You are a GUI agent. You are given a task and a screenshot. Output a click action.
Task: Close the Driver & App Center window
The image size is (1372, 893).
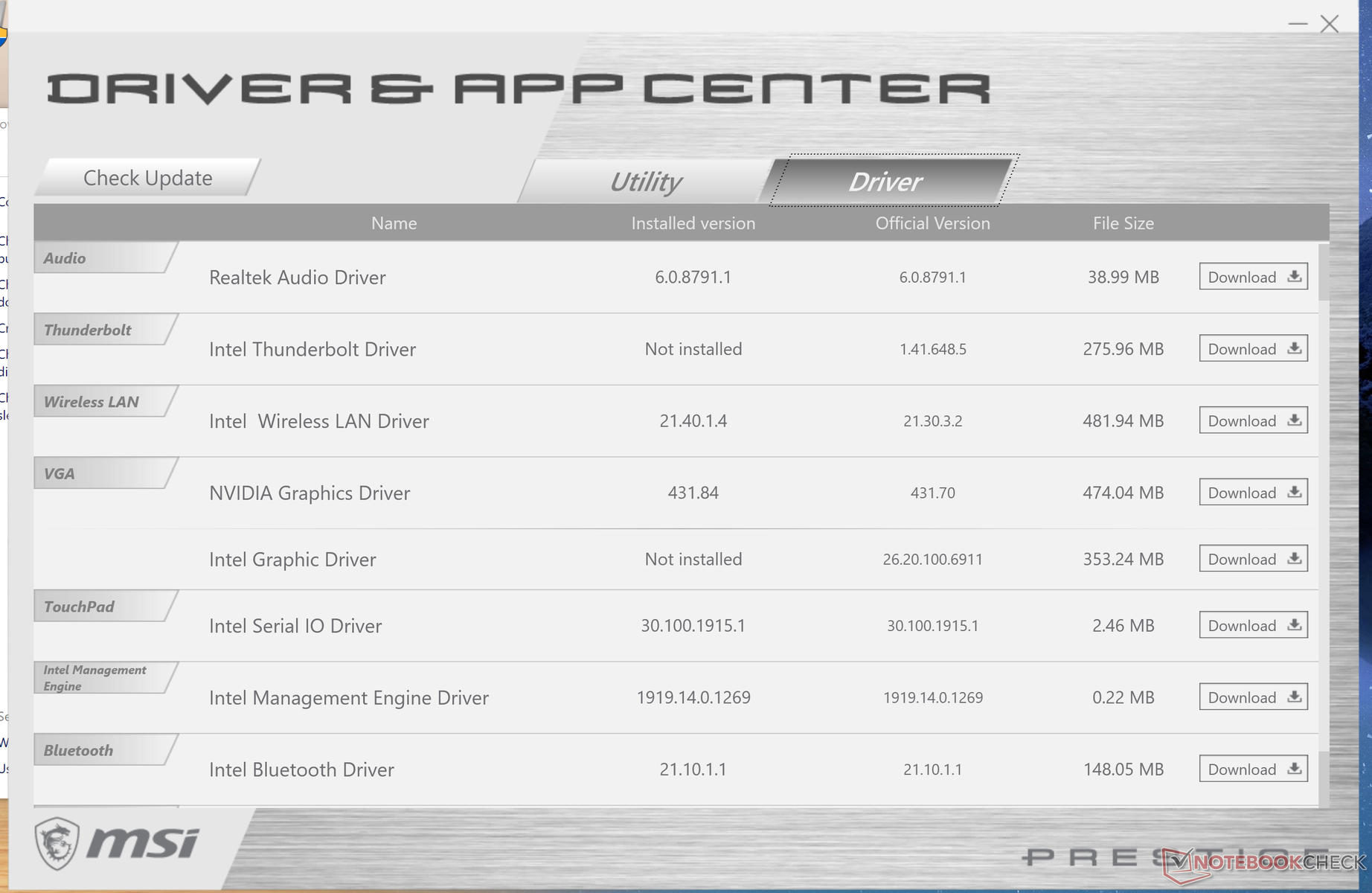1330,24
